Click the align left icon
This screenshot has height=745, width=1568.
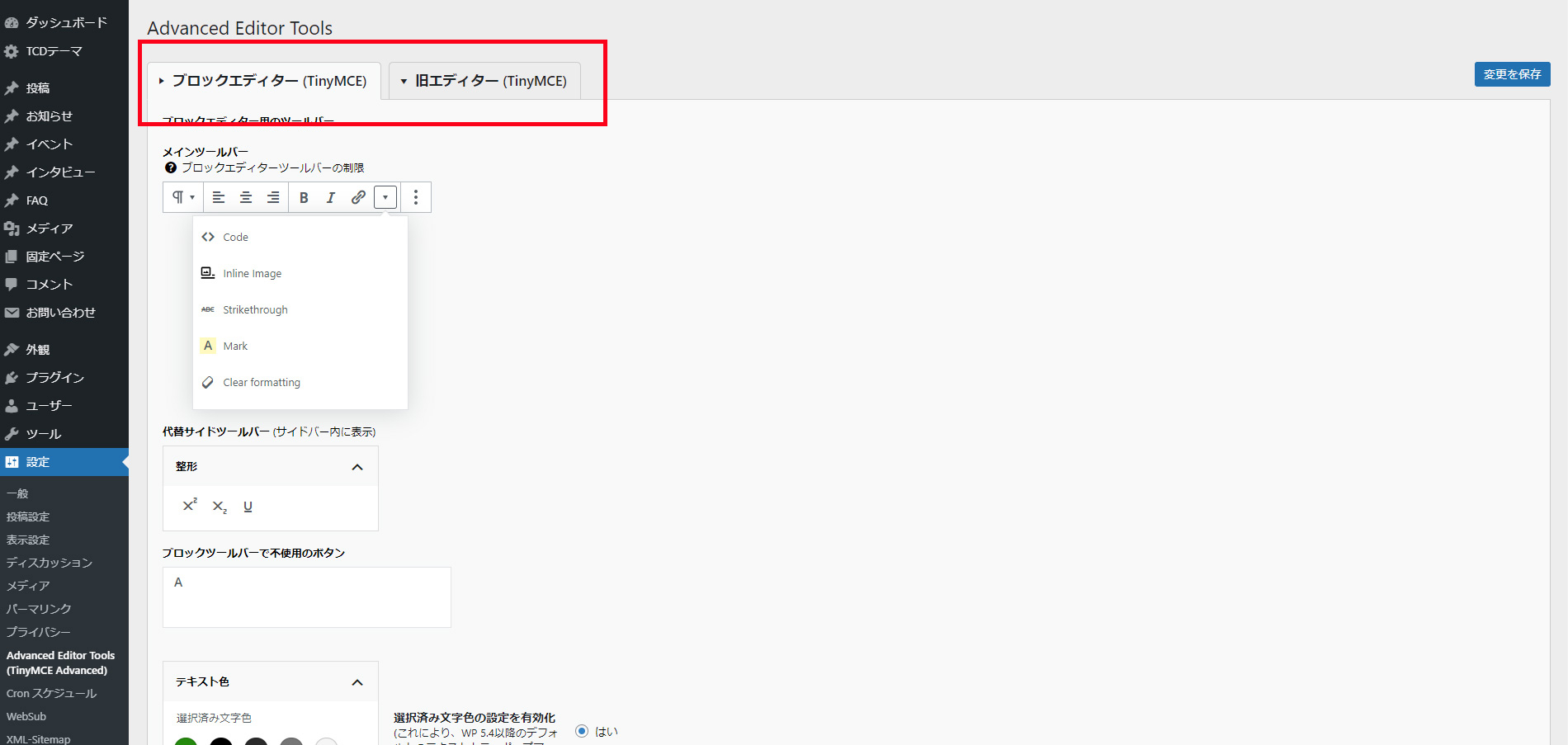click(219, 197)
